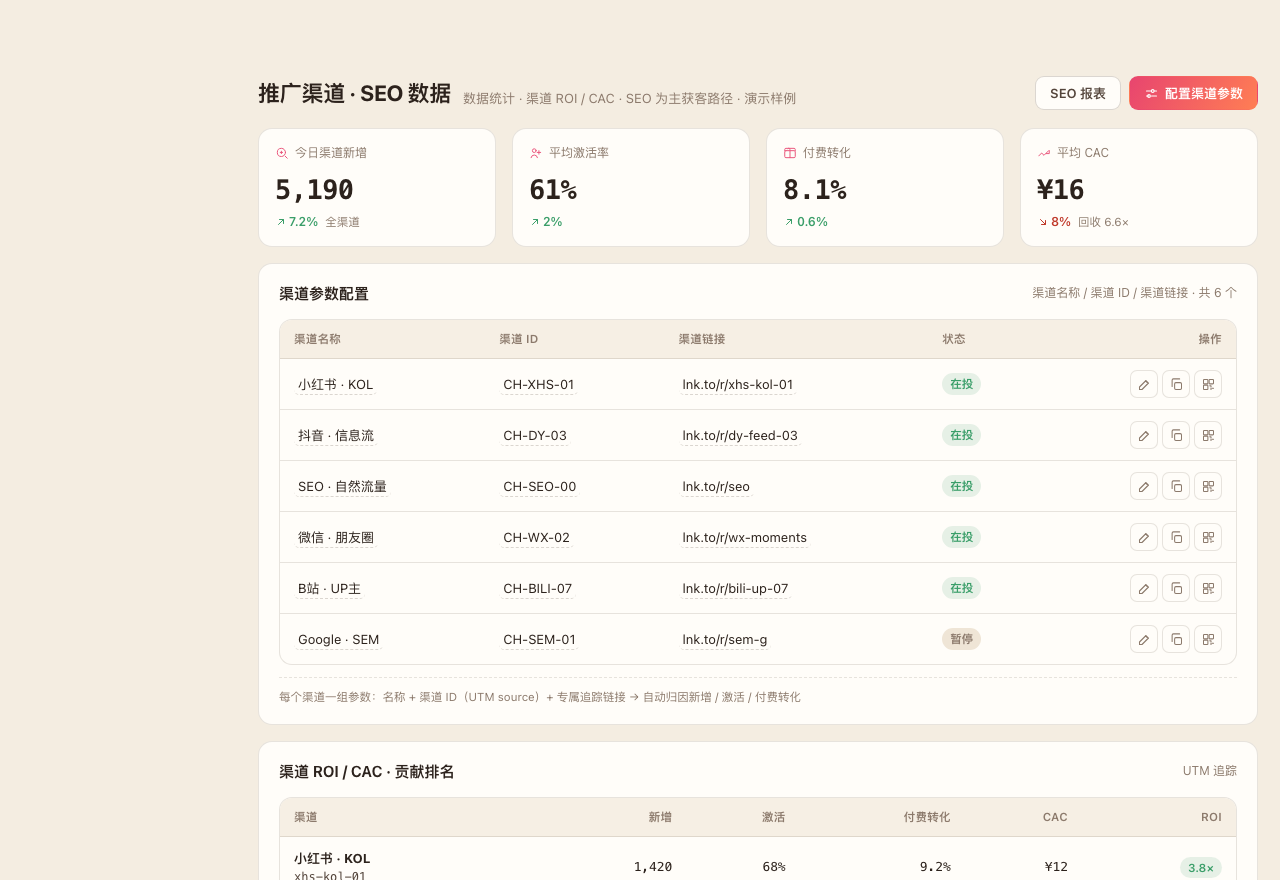The image size is (1280, 880).
Task: Edit link field lnk.to/r/xhs-kol-01
Action: coord(738,385)
